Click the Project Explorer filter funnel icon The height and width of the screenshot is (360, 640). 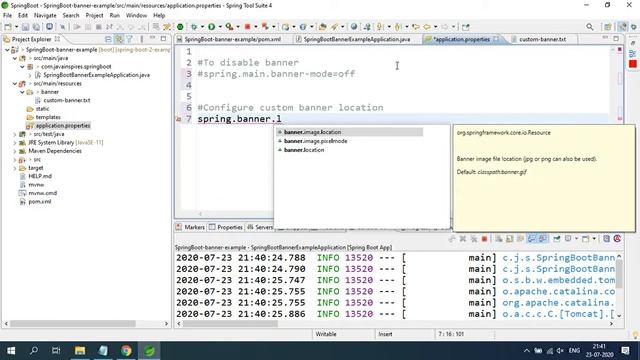(x=129, y=39)
